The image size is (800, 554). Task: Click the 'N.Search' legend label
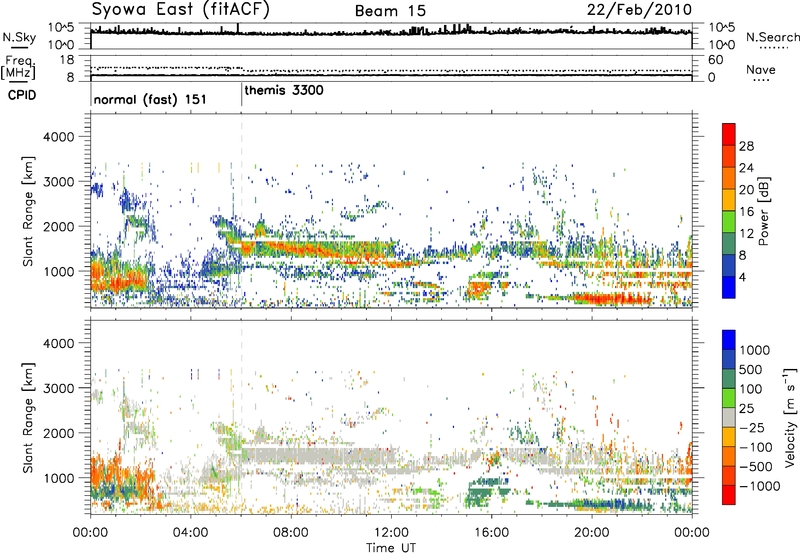[772, 37]
